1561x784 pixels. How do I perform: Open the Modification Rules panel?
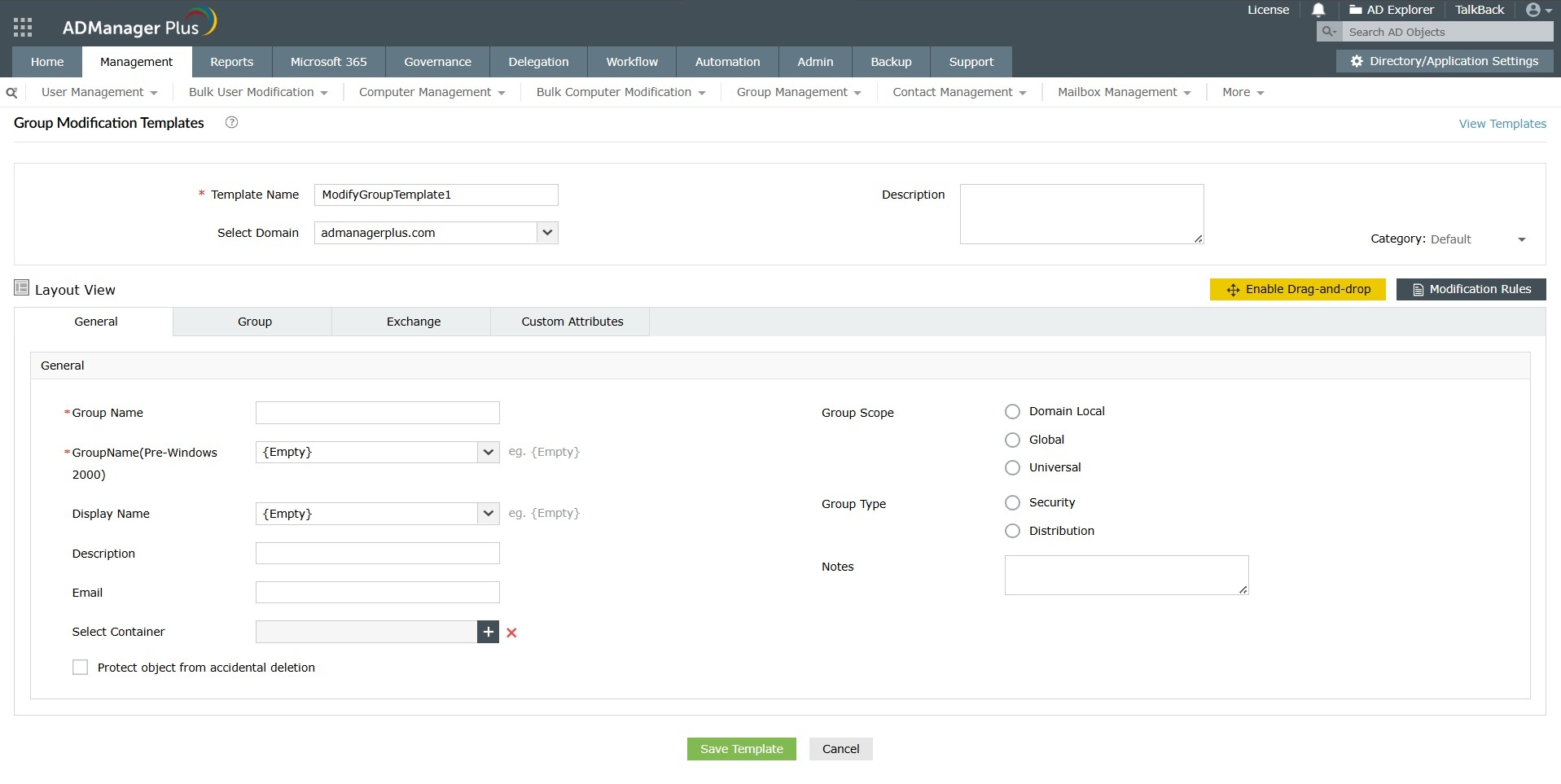tap(1471, 289)
